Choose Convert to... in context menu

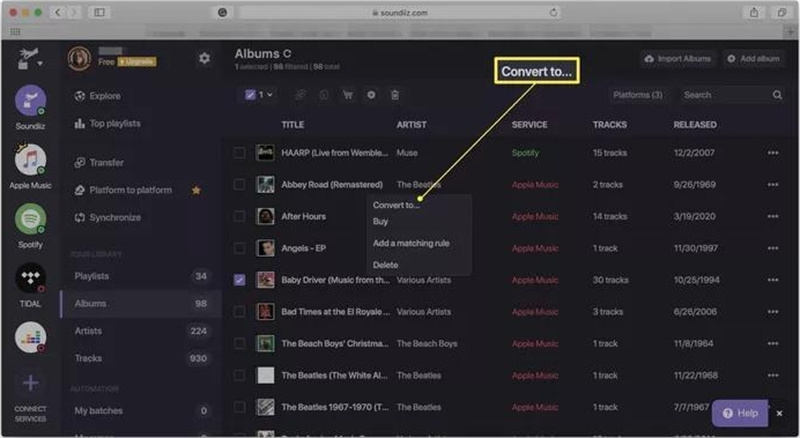pos(396,205)
